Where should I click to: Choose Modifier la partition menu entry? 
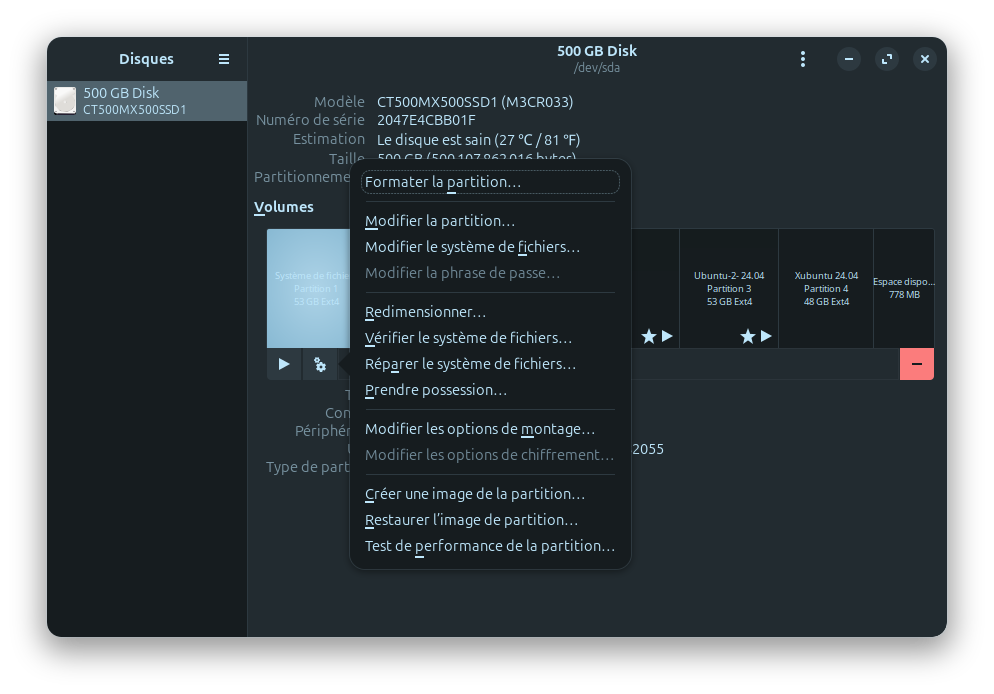(x=440, y=221)
